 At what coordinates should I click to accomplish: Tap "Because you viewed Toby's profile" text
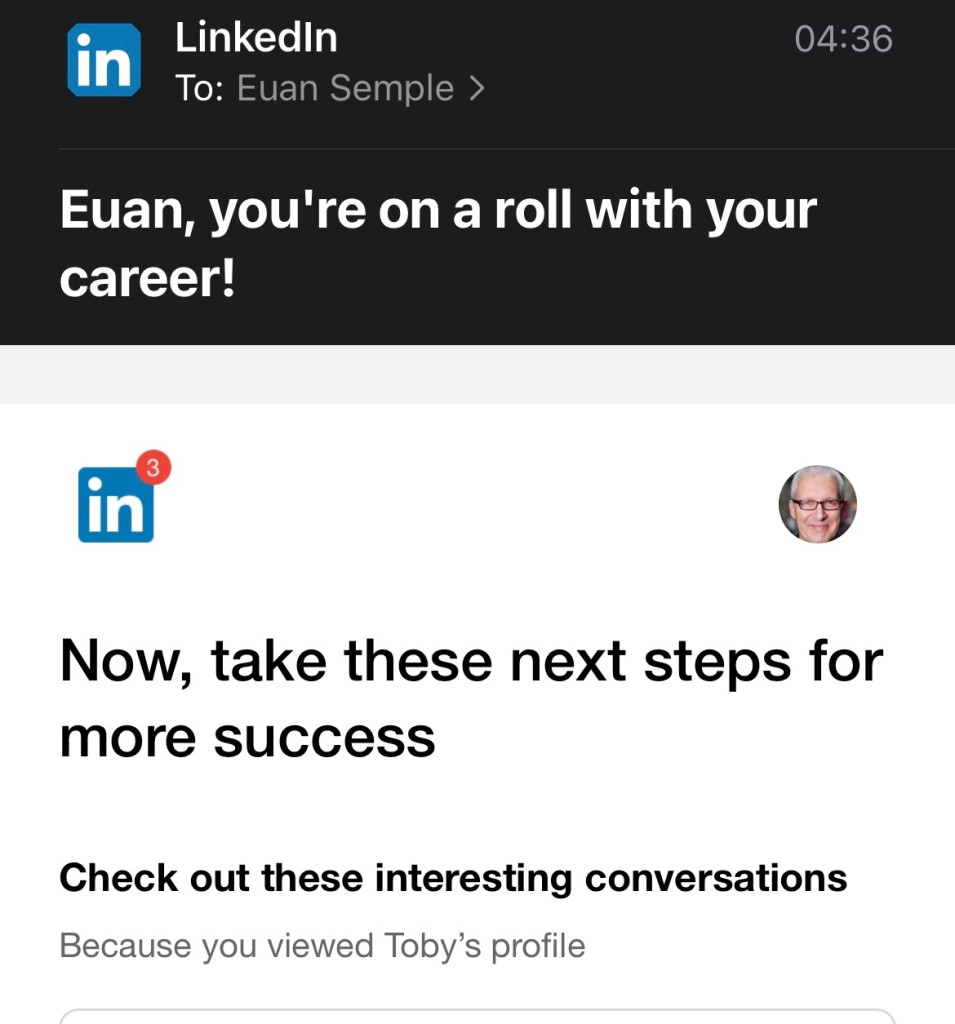click(322, 945)
